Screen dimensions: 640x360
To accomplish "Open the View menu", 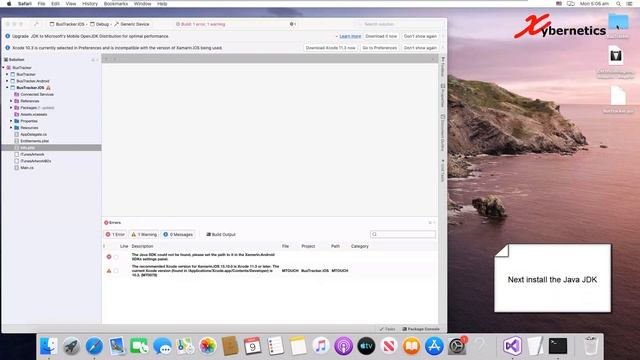I will tap(71, 4).
